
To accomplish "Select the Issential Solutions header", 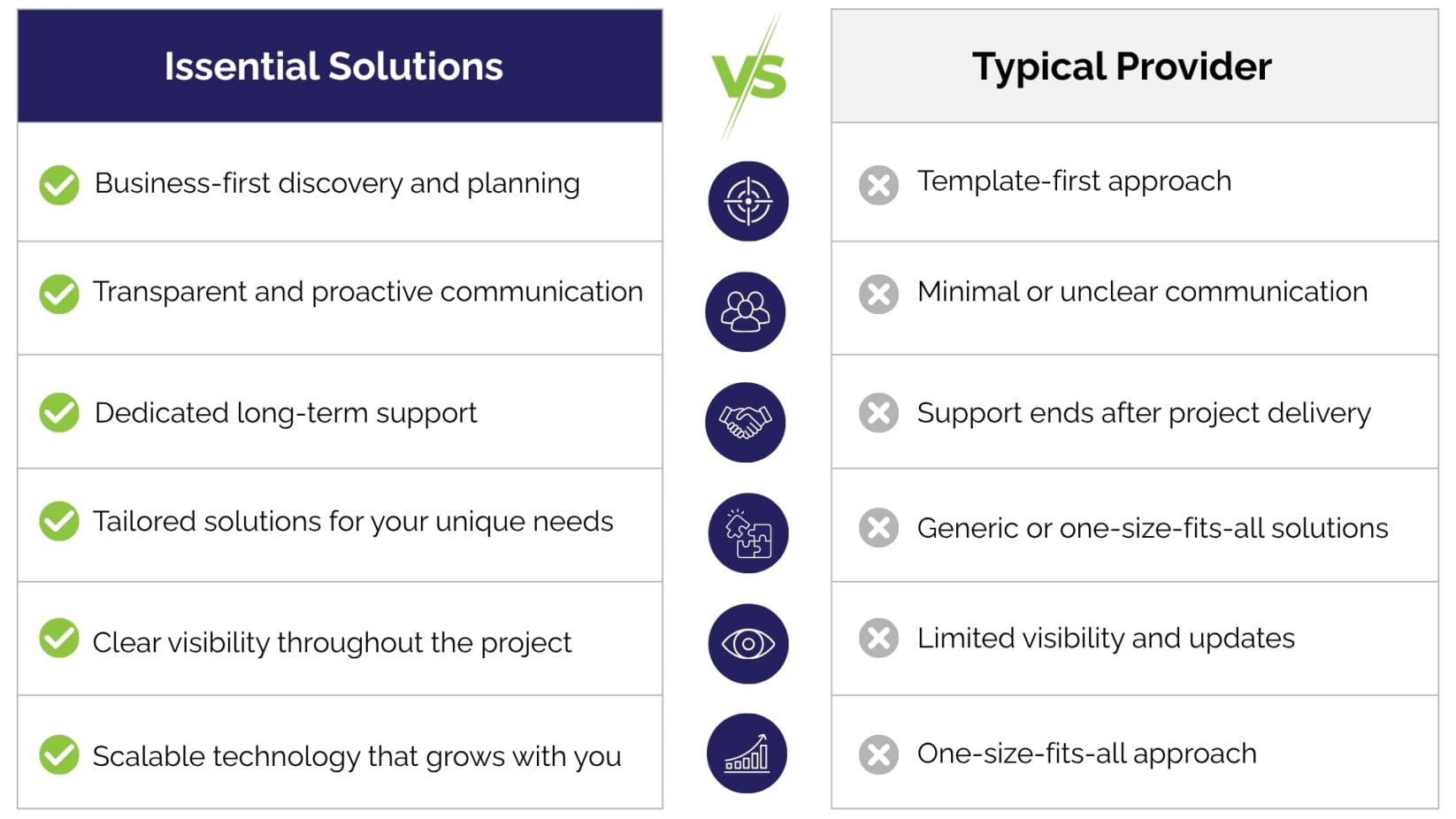I will tap(340, 66).
